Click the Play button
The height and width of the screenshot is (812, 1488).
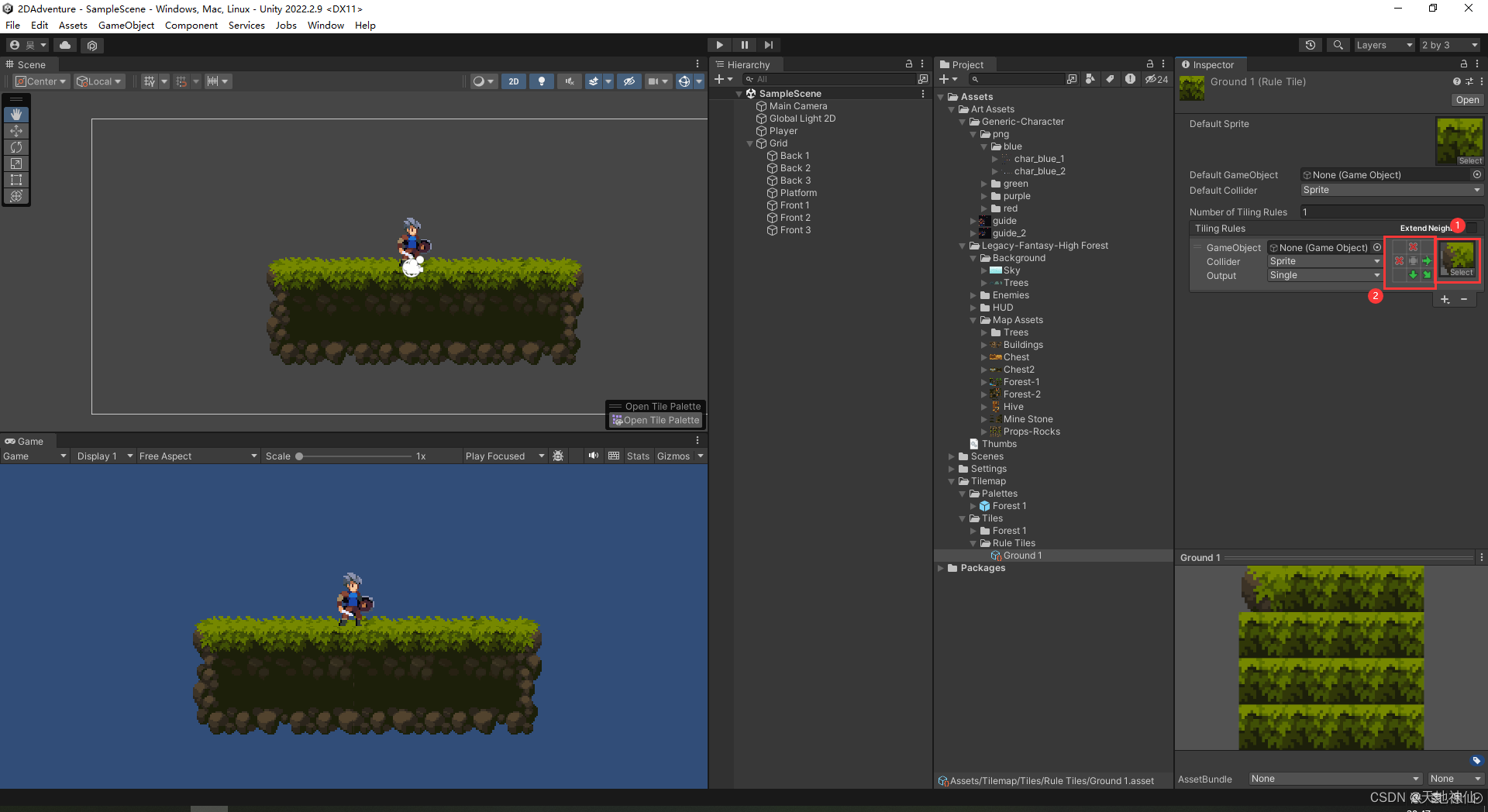719,45
